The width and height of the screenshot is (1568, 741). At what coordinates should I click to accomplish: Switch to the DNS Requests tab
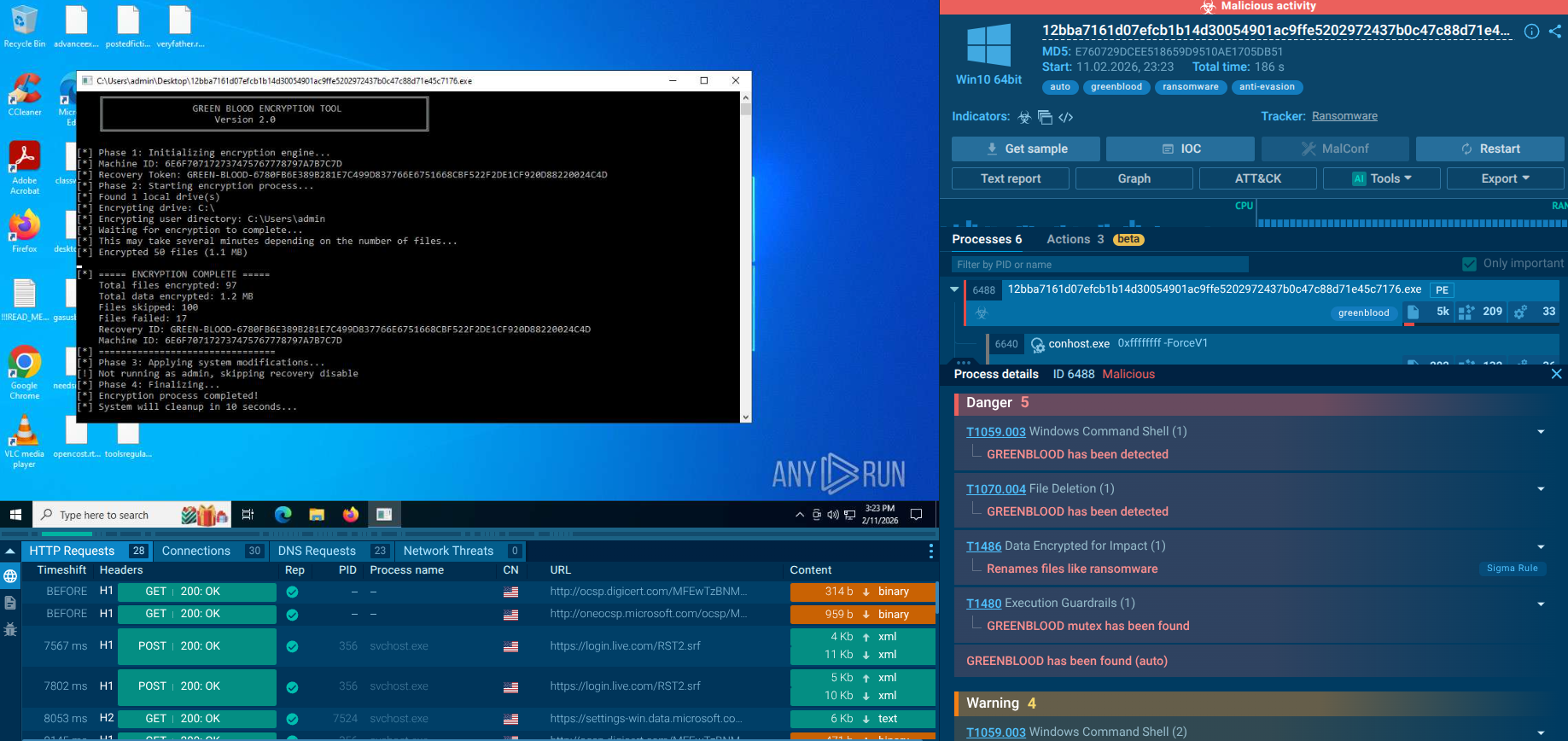pos(317,551)
